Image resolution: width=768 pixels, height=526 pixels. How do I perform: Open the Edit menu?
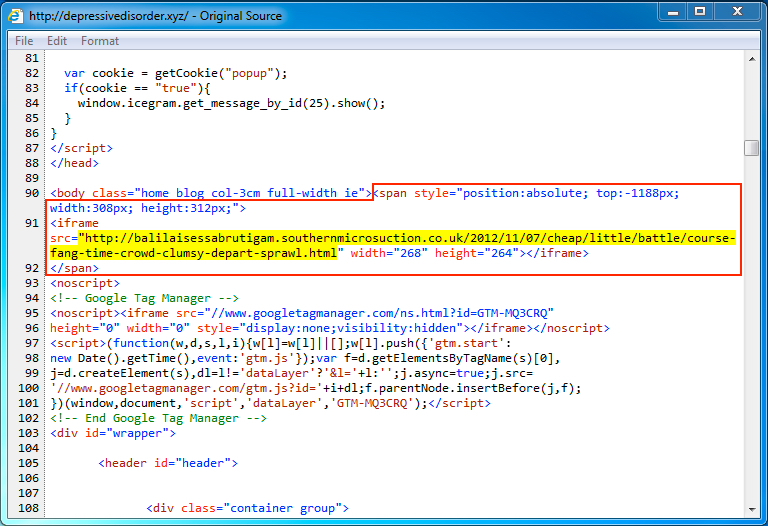[57, 41]
